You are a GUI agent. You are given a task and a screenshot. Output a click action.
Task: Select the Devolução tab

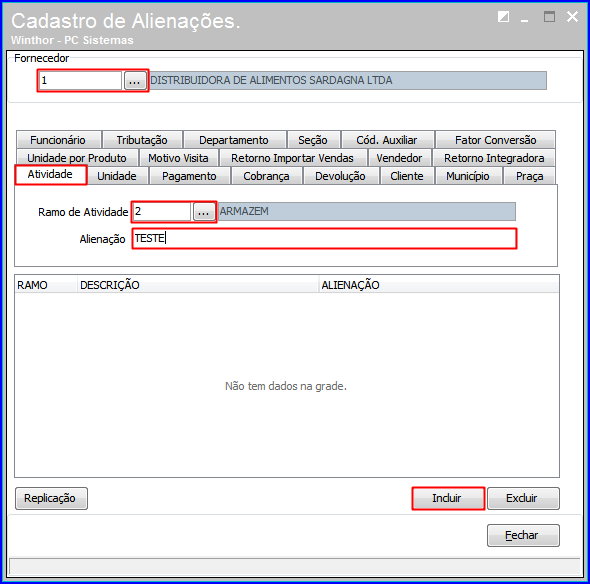pyautogui.click(x=341, y=176)
